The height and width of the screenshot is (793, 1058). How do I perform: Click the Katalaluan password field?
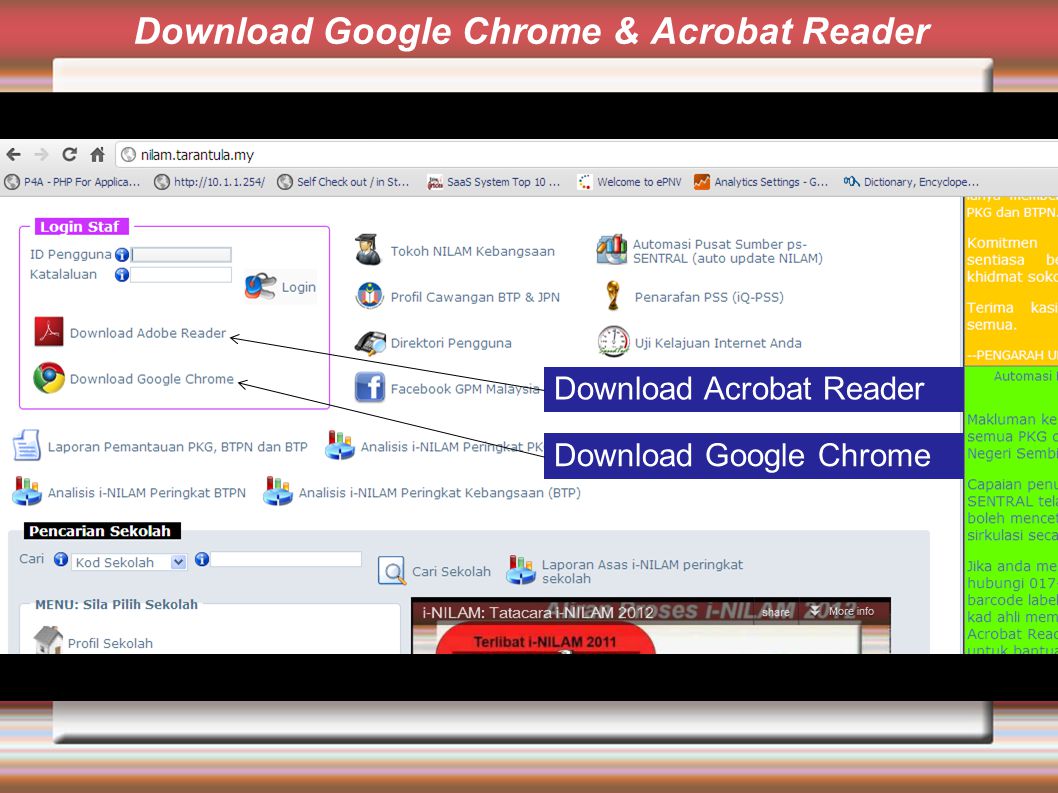coord(181,275)
